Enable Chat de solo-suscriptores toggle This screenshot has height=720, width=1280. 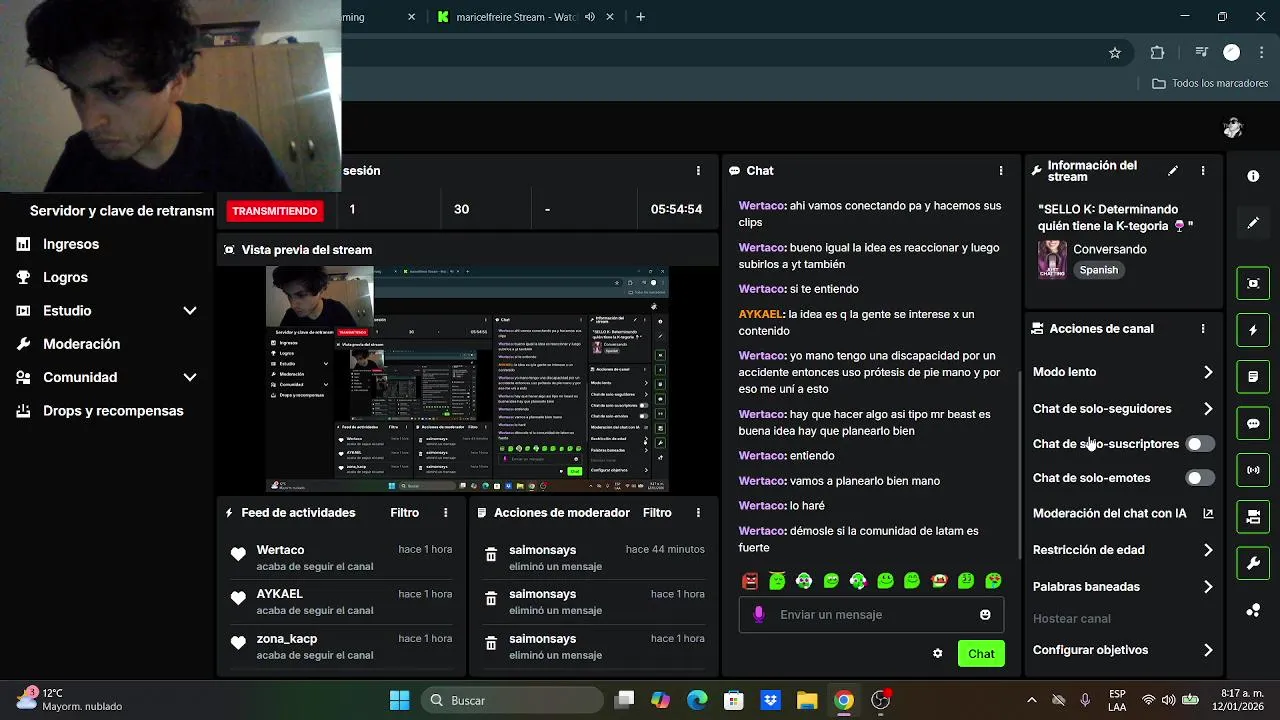point(1199,444)
